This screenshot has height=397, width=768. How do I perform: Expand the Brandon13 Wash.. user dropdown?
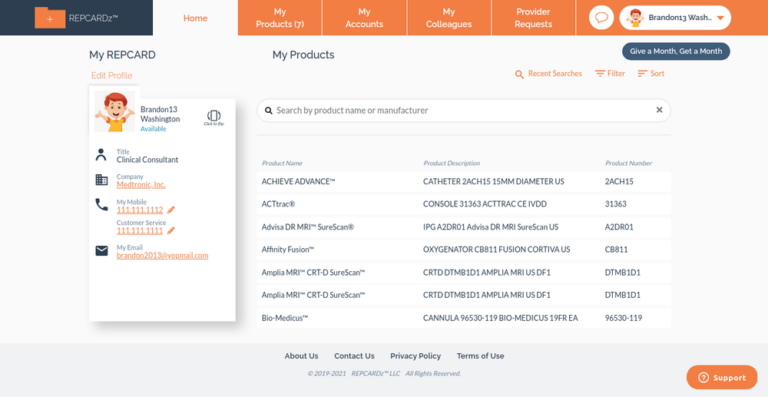675,18
